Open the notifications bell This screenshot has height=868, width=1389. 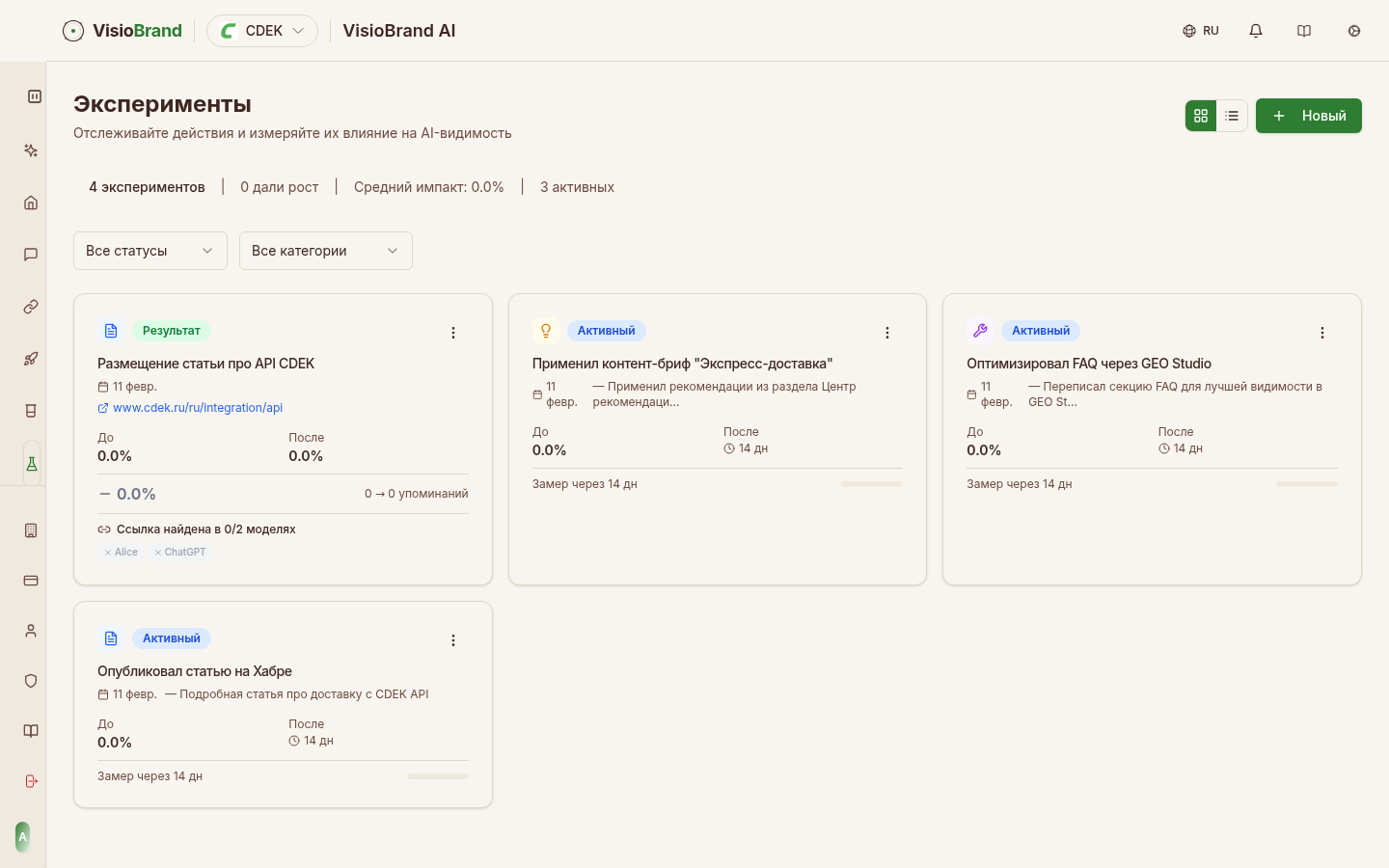click(x=1256, y=31)
